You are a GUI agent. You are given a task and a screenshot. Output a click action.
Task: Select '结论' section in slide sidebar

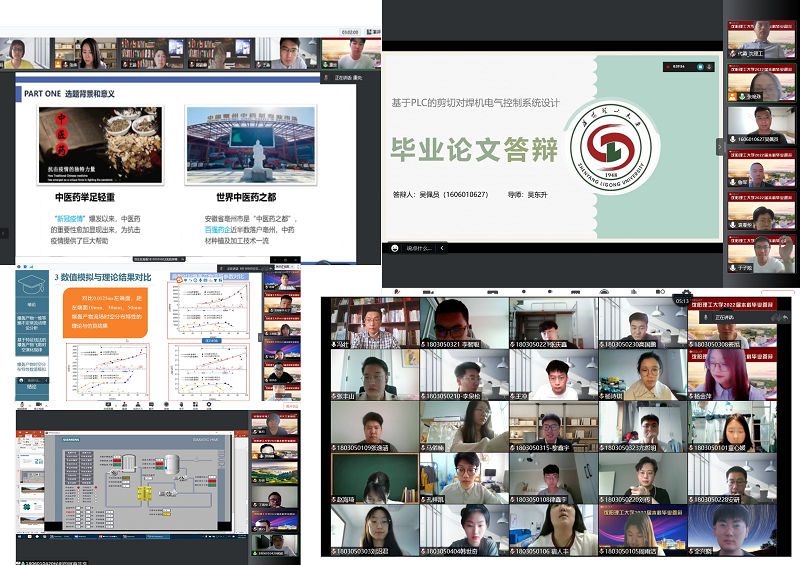[32, 387]
